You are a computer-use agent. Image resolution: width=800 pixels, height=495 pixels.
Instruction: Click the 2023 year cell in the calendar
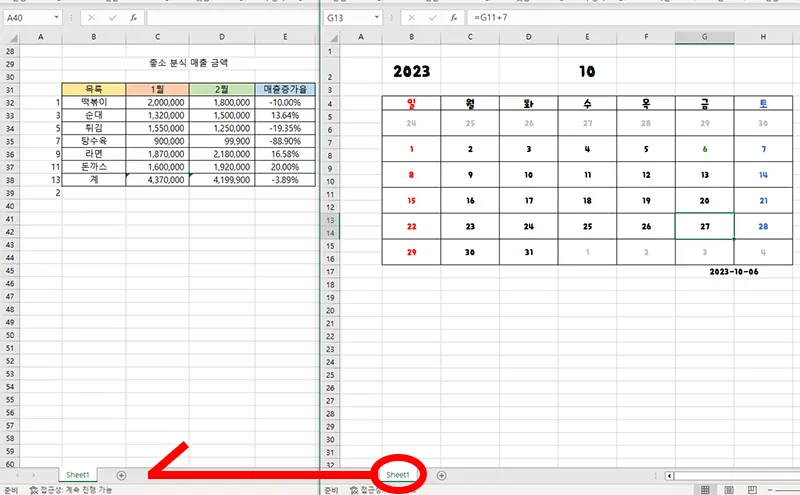pyautogui.click(x=411, y=71)
